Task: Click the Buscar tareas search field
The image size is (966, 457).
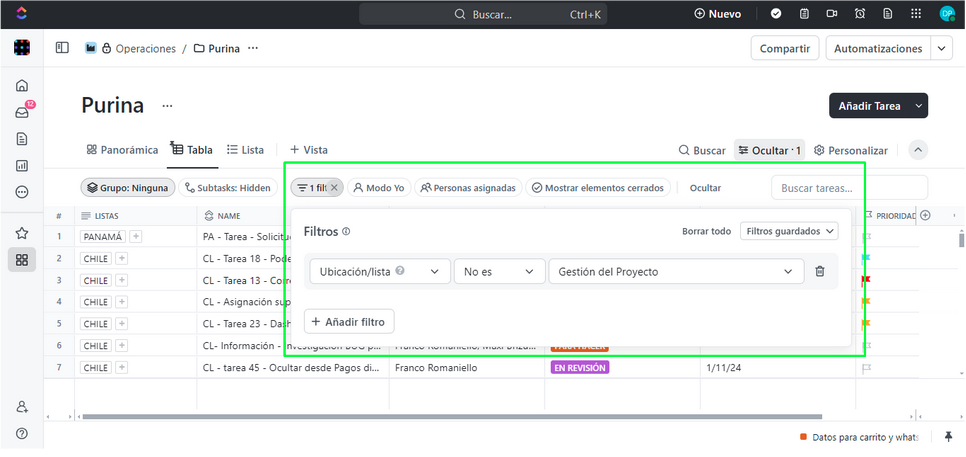Action: click(848, 188)
